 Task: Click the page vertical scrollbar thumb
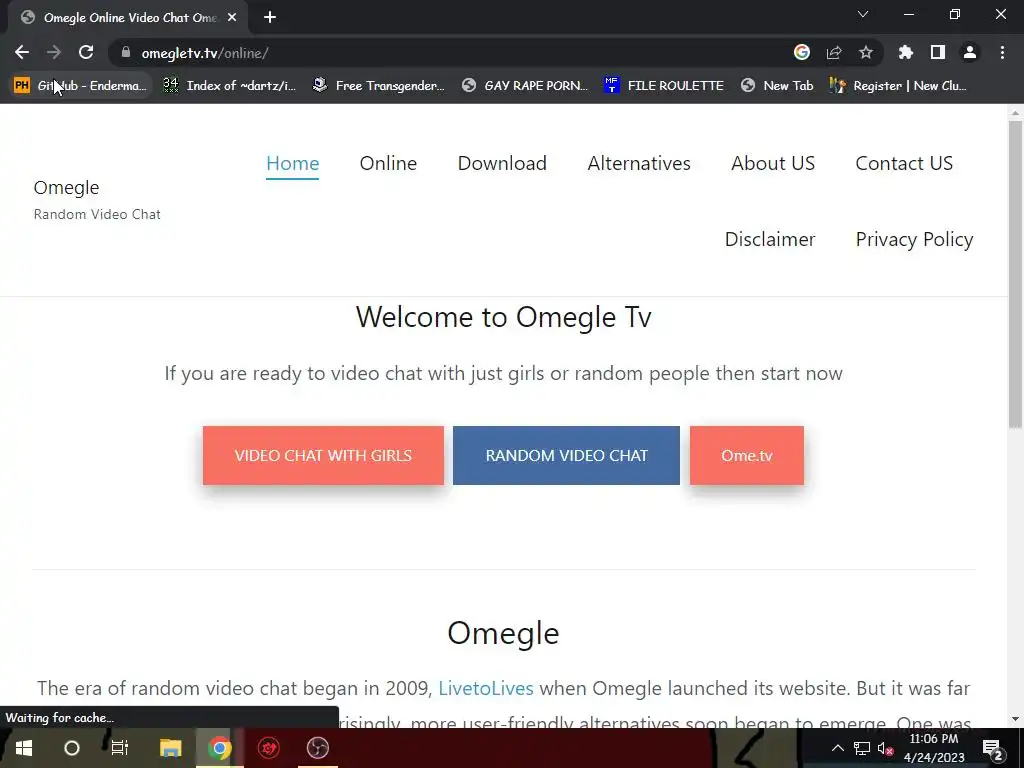[x=1015, y=274]
